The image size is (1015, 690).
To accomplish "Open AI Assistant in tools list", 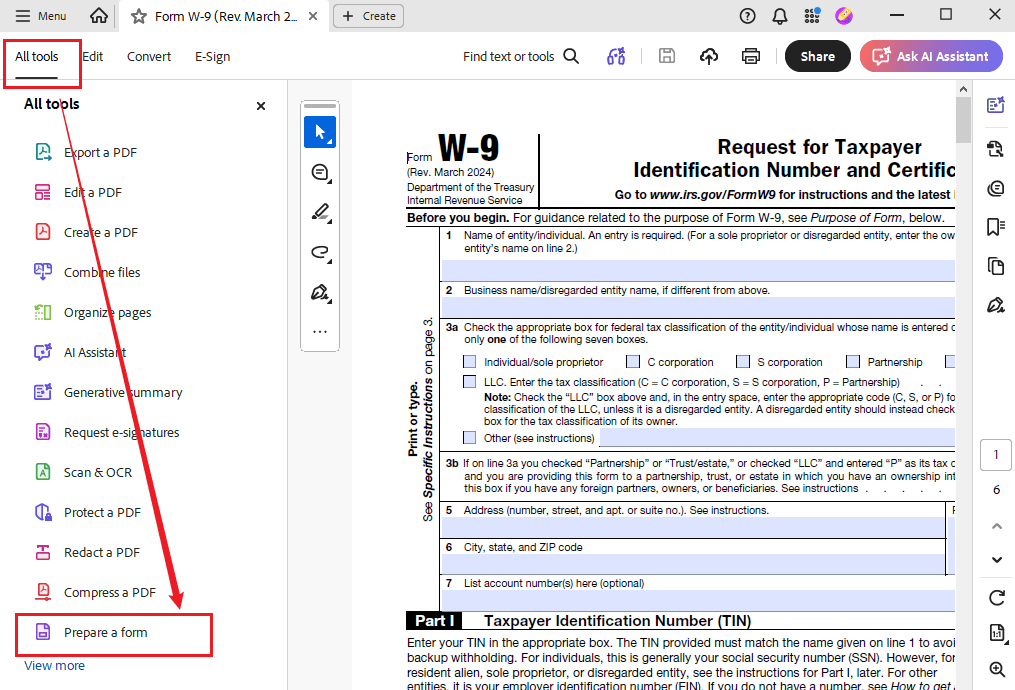I will pyautogui.click(x=80, y=353).
